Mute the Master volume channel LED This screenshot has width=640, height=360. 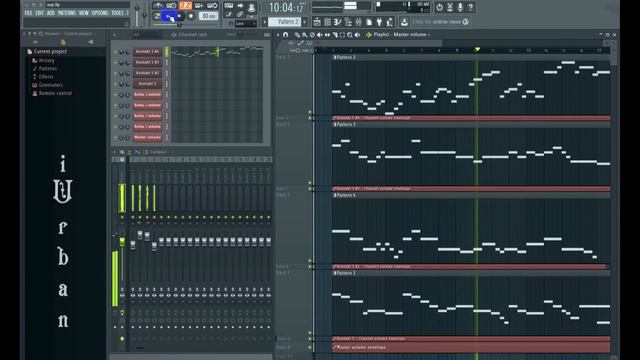tap(116, 138)
